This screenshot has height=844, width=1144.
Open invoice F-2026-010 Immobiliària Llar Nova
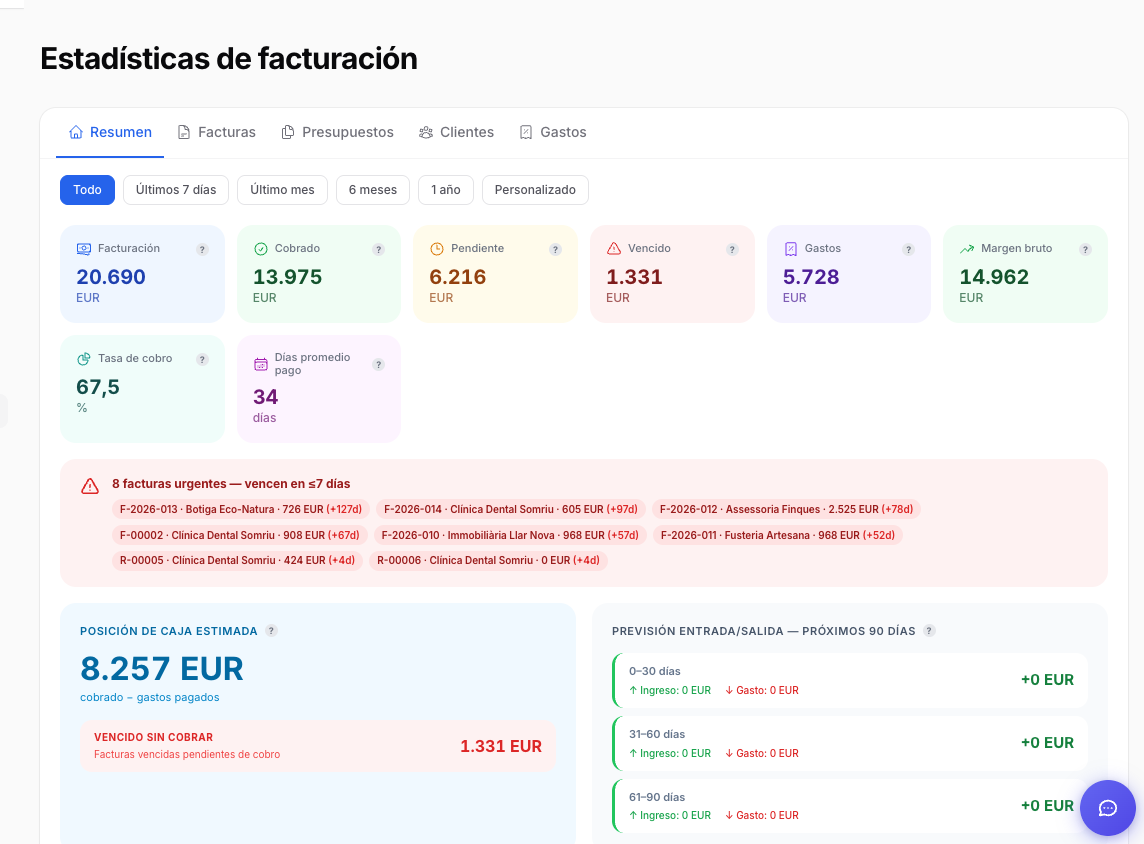510,535
